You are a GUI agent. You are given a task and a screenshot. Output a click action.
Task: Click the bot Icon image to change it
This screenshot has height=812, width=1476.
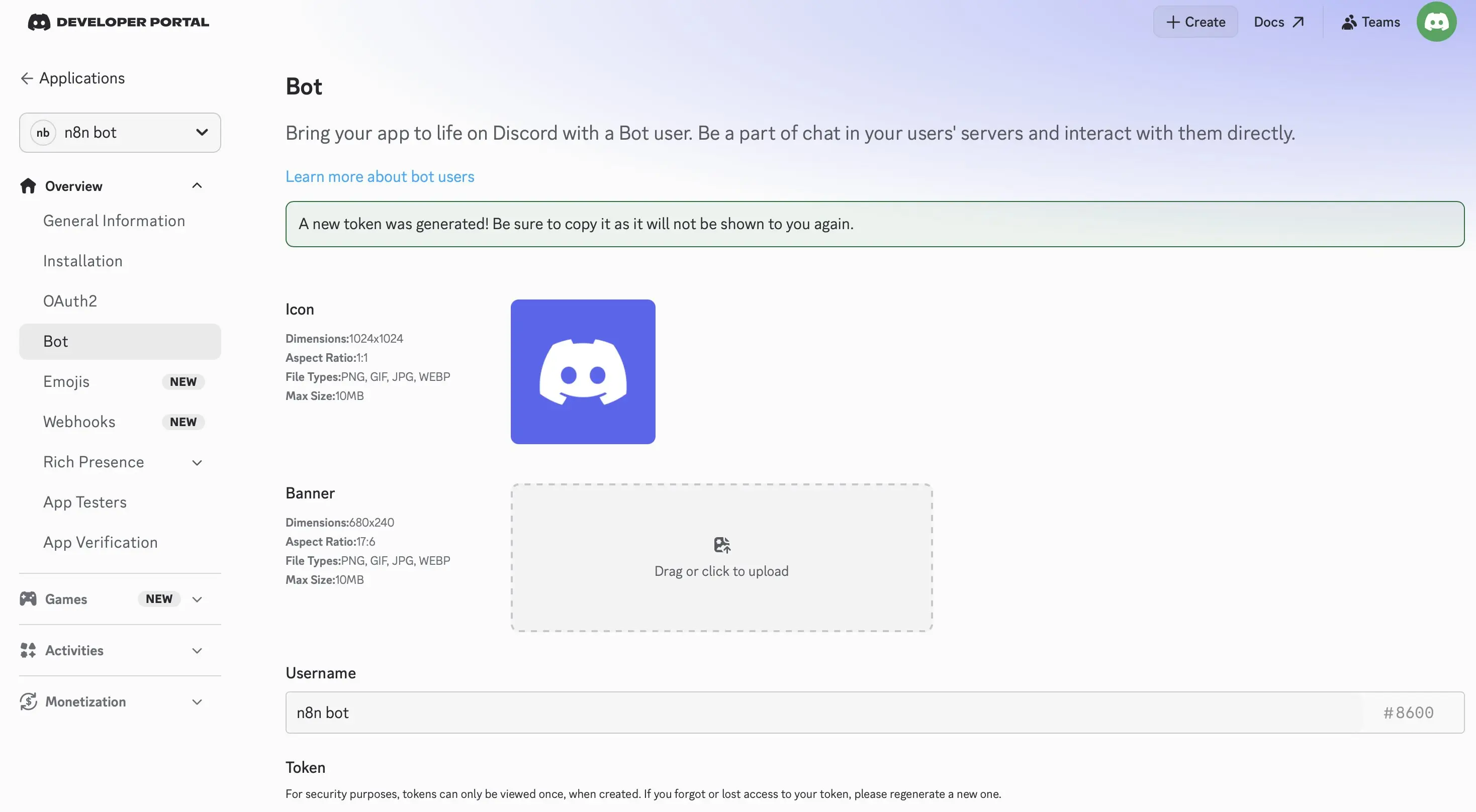pos(583,372)
